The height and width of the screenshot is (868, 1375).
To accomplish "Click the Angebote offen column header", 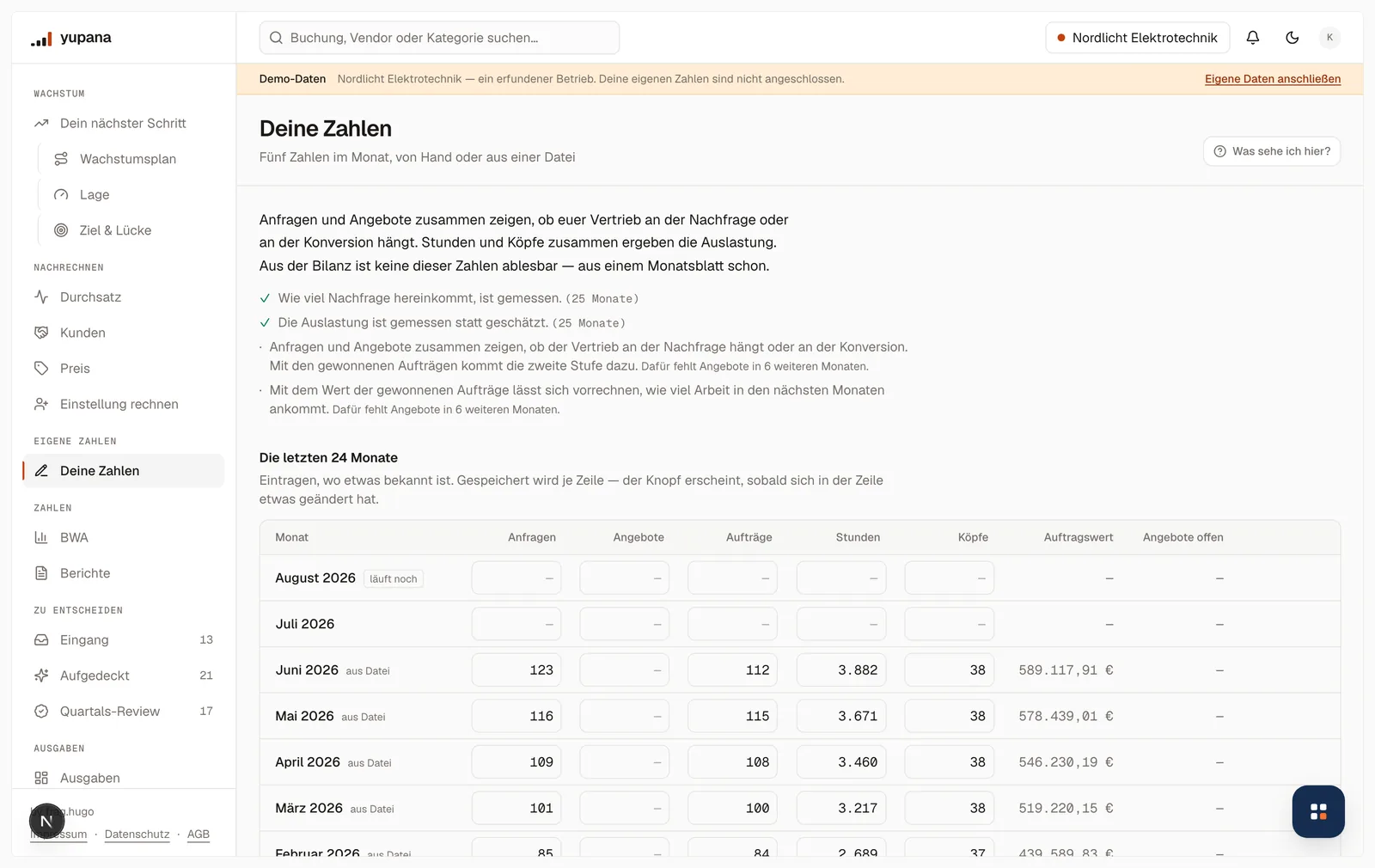I will (1183, 538).
